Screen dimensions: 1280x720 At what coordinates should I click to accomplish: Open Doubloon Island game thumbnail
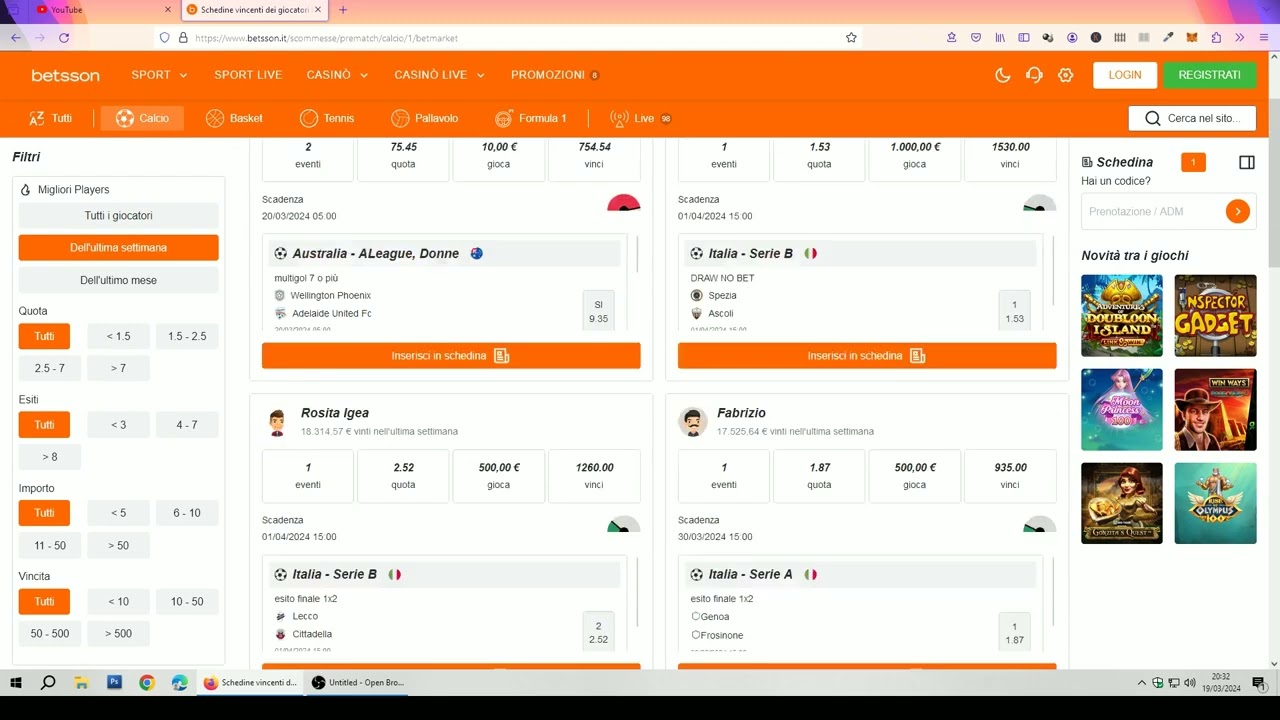[x=1122, y=316]
